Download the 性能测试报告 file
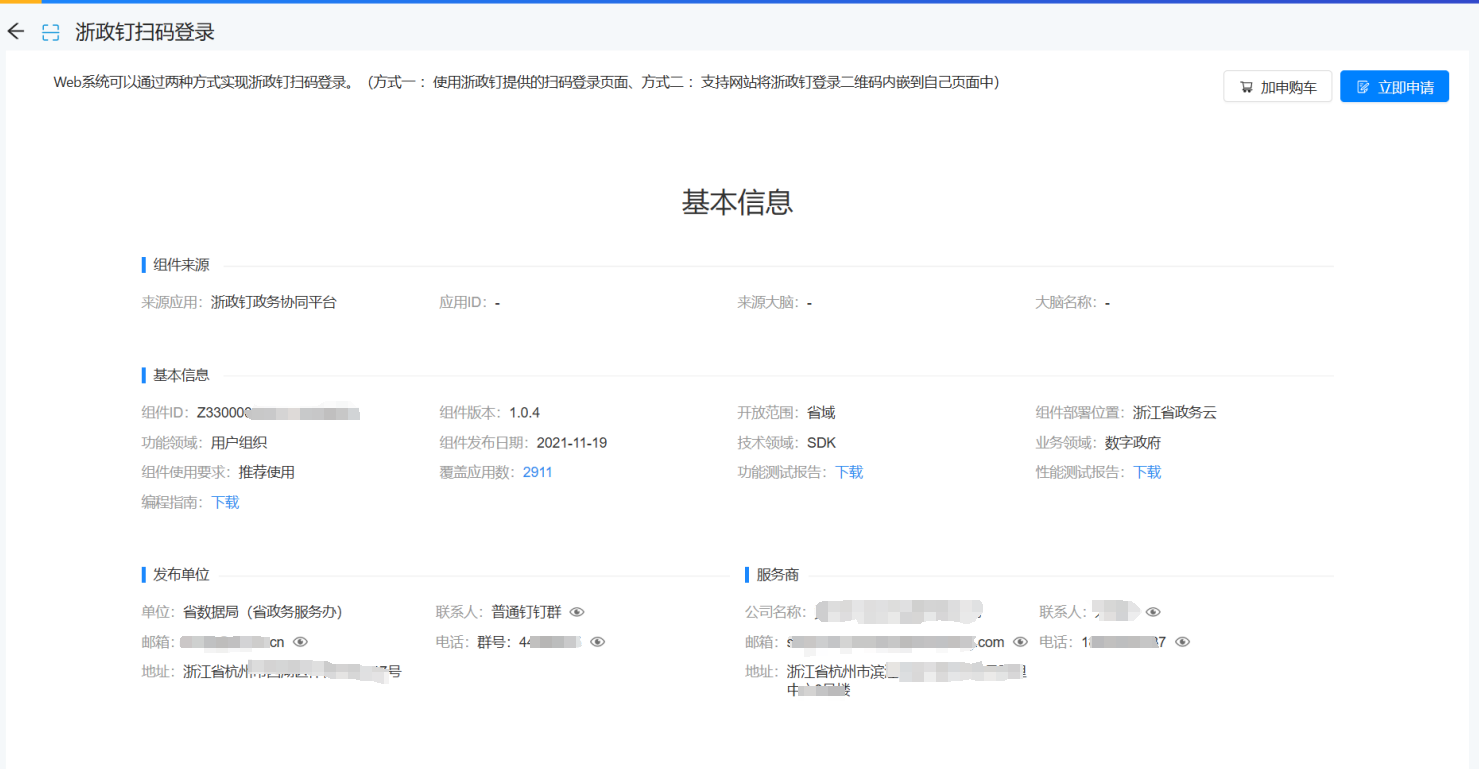The height and width of the screenshot is (769, 1479). pyautogui.click(x=1147, y=472)
